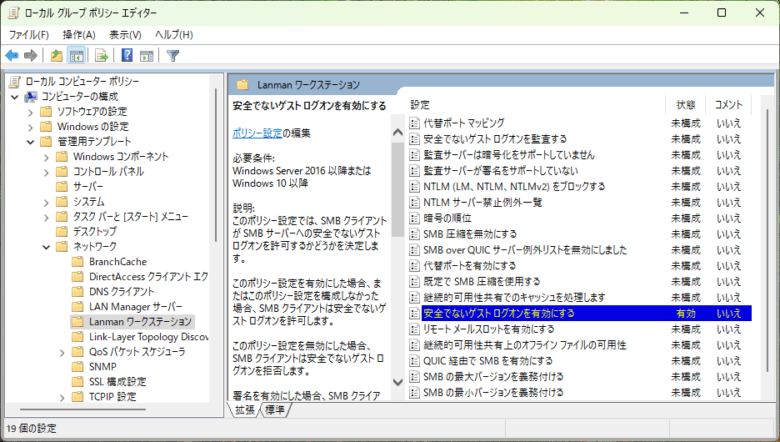Screen dimensions: 780x442
Task: Select SMB の最小バージョンを義務付ける policy
Action: 493,392
